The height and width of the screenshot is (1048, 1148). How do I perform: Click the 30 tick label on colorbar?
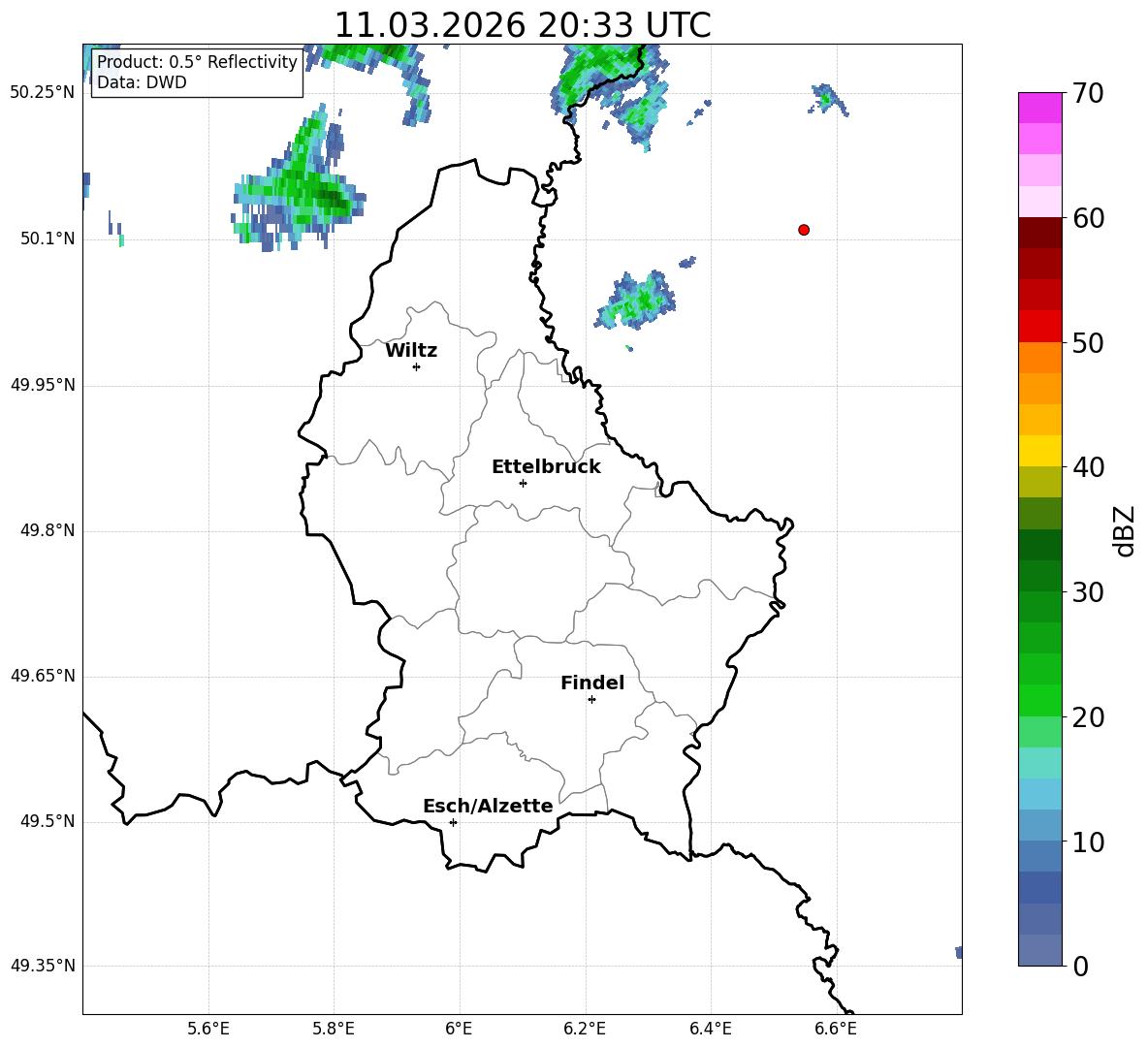pyautogui.click(x=1088, y=592)
